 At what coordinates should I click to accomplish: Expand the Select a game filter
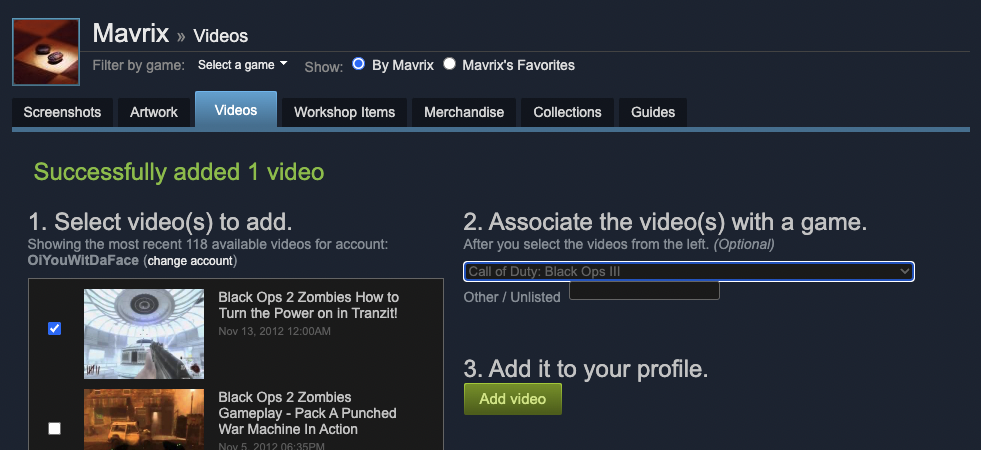[243, 64]
